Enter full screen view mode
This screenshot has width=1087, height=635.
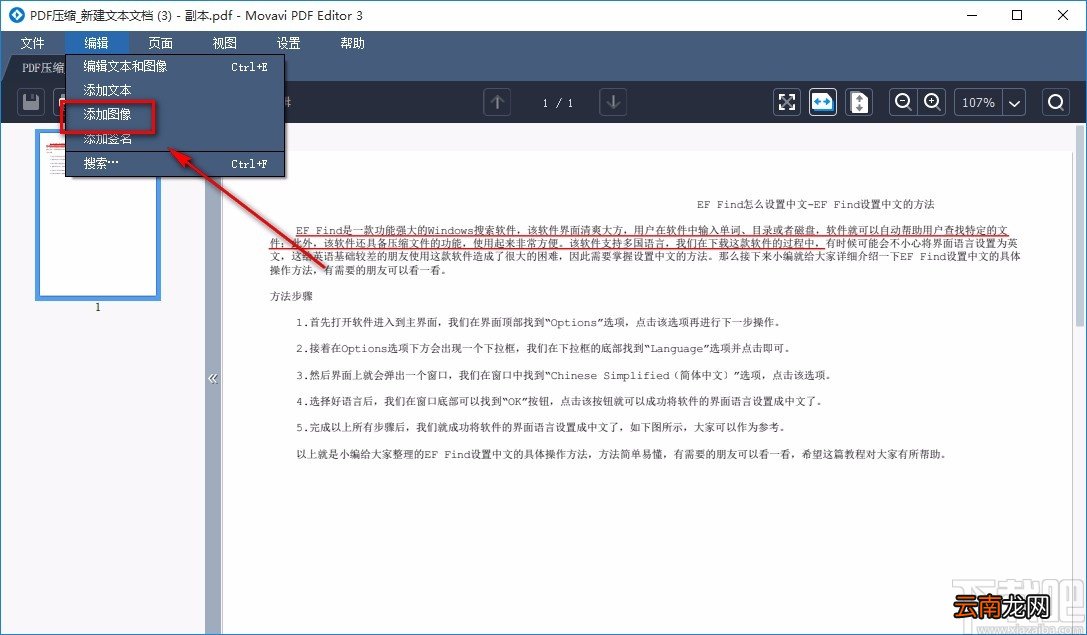pyautogui.click(x=787, y=103)
